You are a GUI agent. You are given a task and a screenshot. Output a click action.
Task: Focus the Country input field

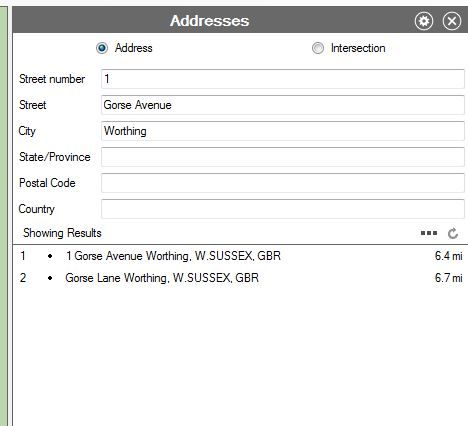(x=283, y=209)
